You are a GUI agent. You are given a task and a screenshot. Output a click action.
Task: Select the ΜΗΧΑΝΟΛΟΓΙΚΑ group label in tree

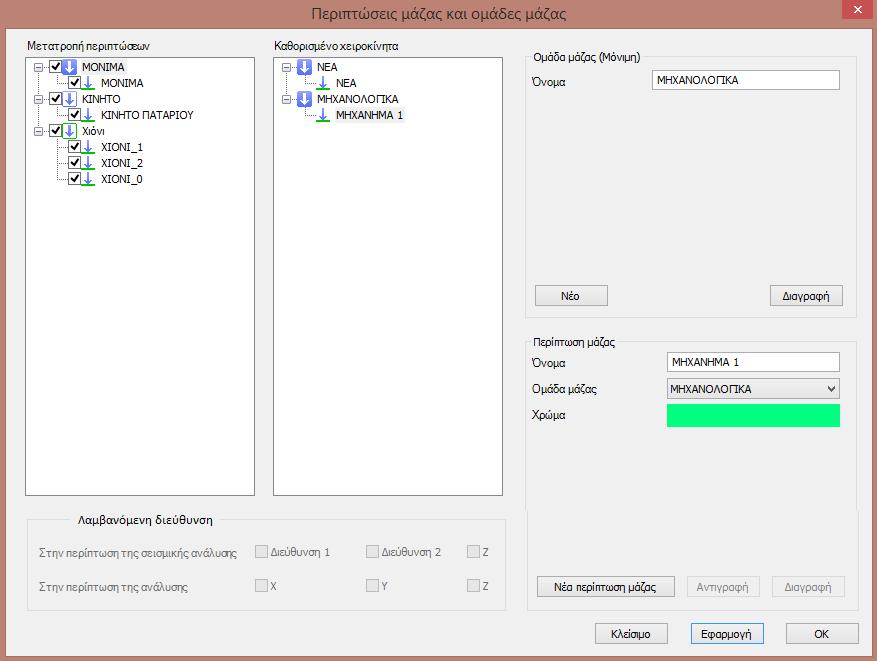pyautogui.click(x=357, y=100)
